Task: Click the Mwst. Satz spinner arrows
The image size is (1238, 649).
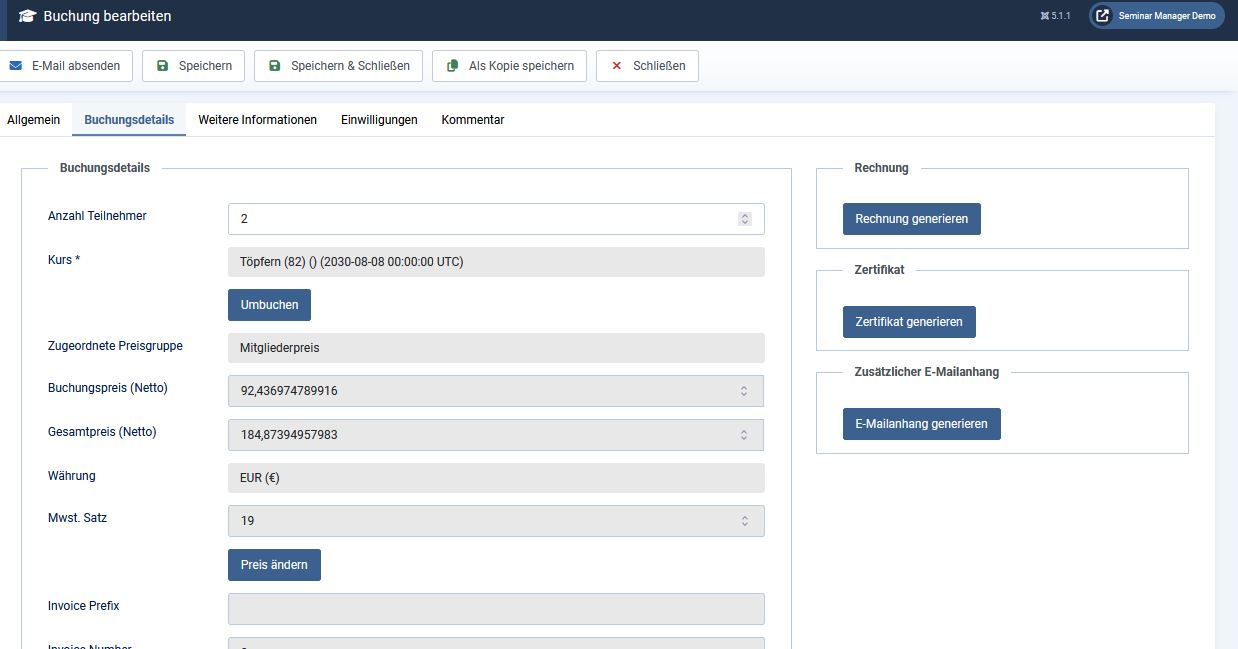Action: coord(744,521)
